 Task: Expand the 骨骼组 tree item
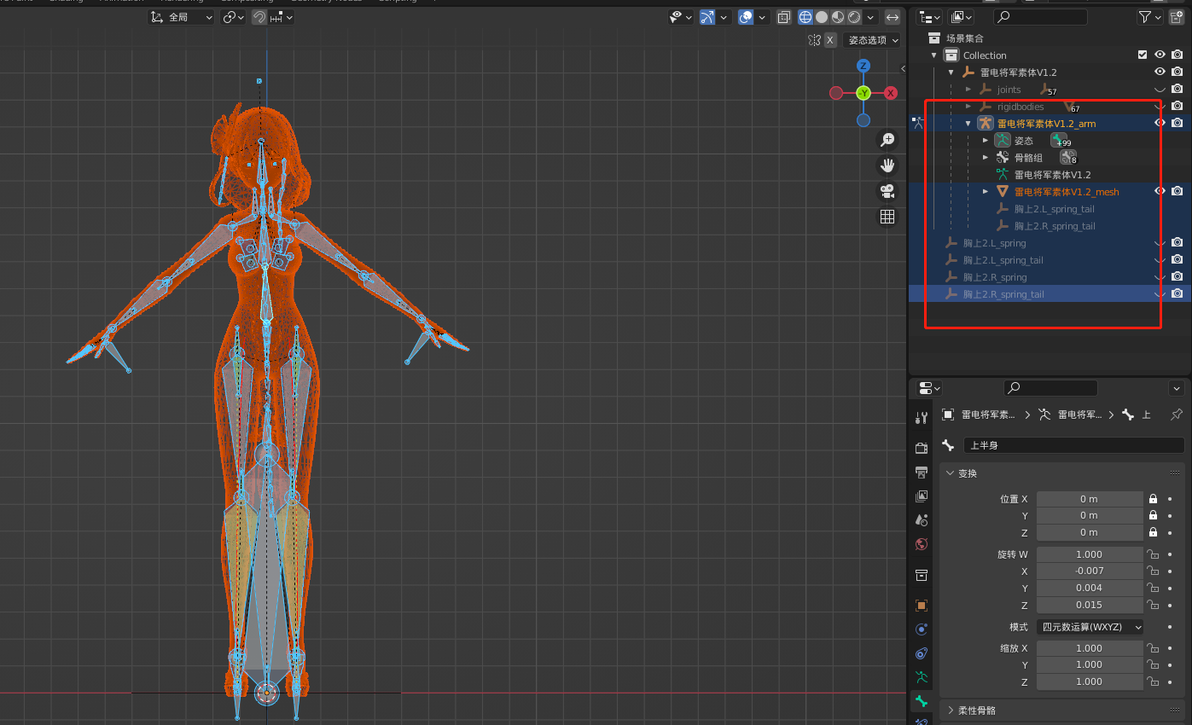coord(985,157)
